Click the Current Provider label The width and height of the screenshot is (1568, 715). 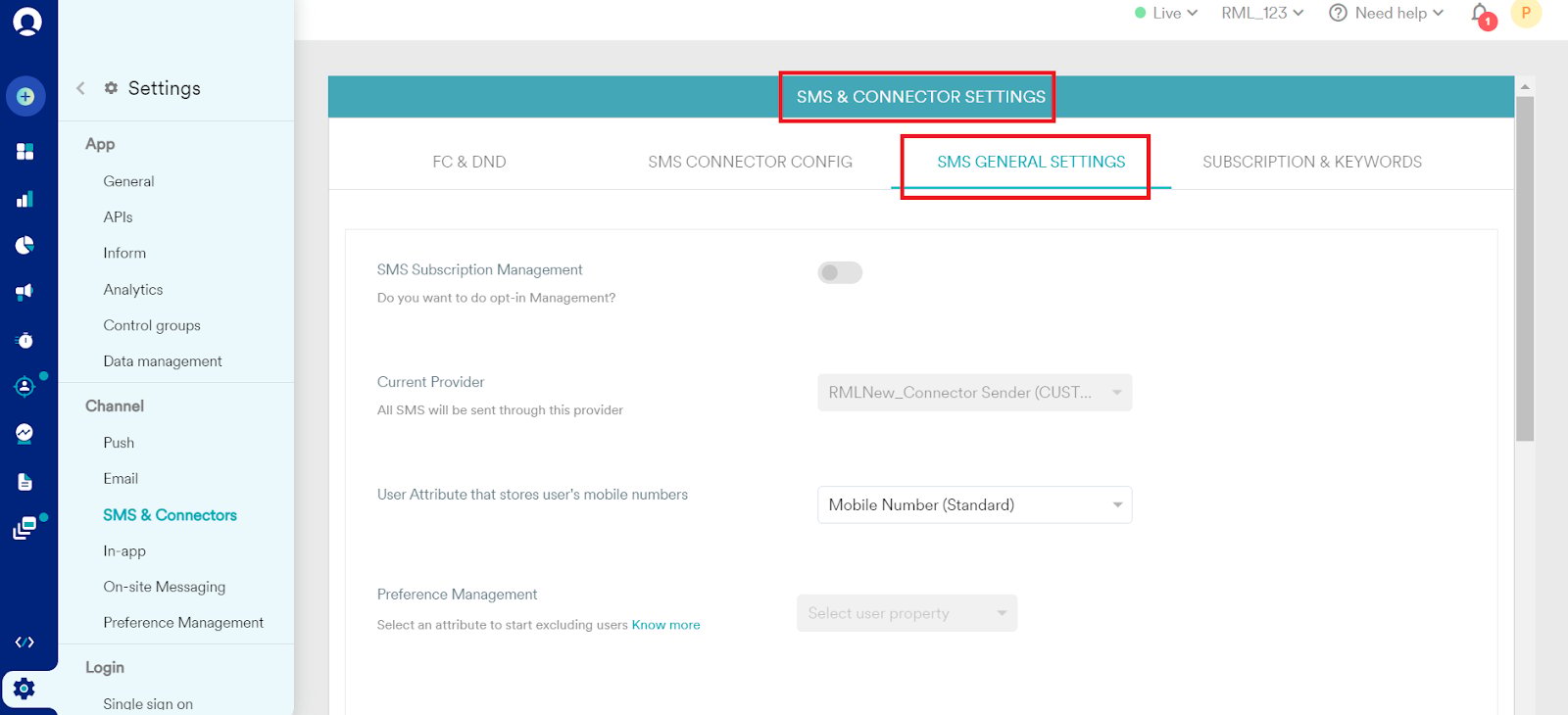[431, 382]
